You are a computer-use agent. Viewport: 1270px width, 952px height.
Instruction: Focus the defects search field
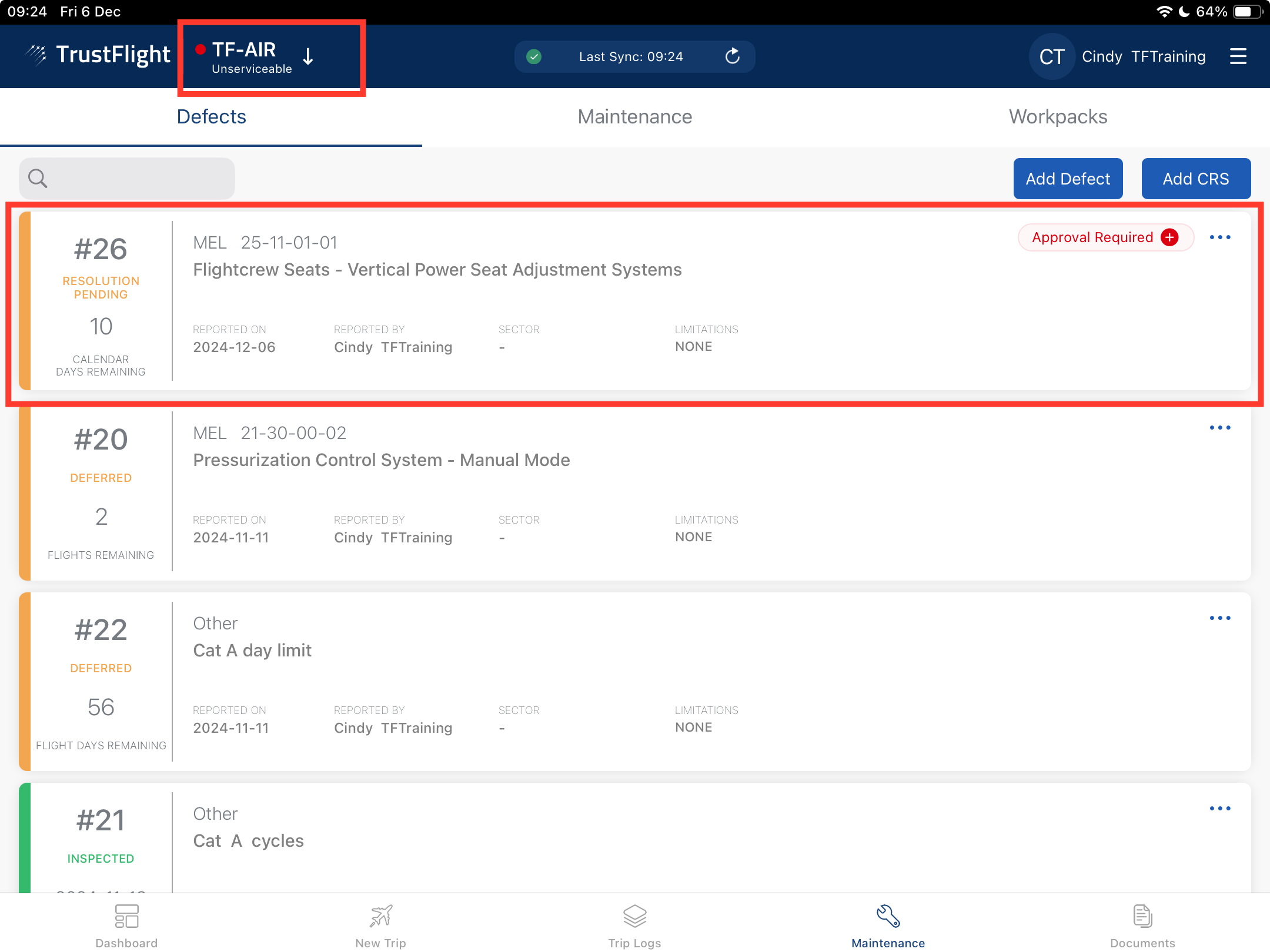(x=127, y=178)
